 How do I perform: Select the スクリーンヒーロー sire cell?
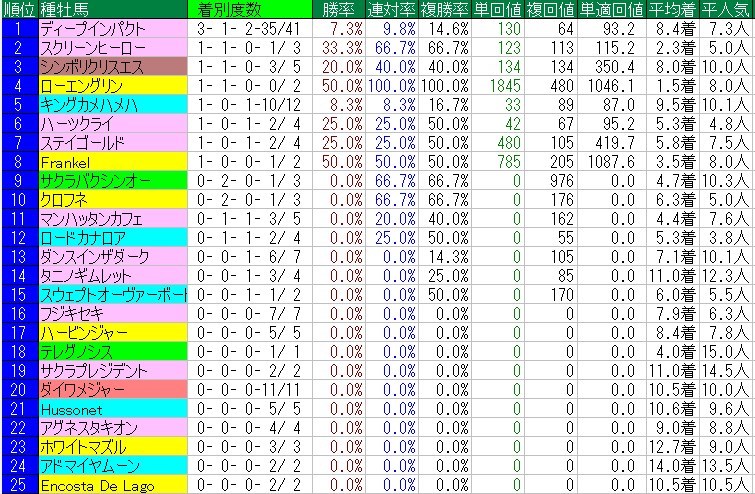[113, 48]
